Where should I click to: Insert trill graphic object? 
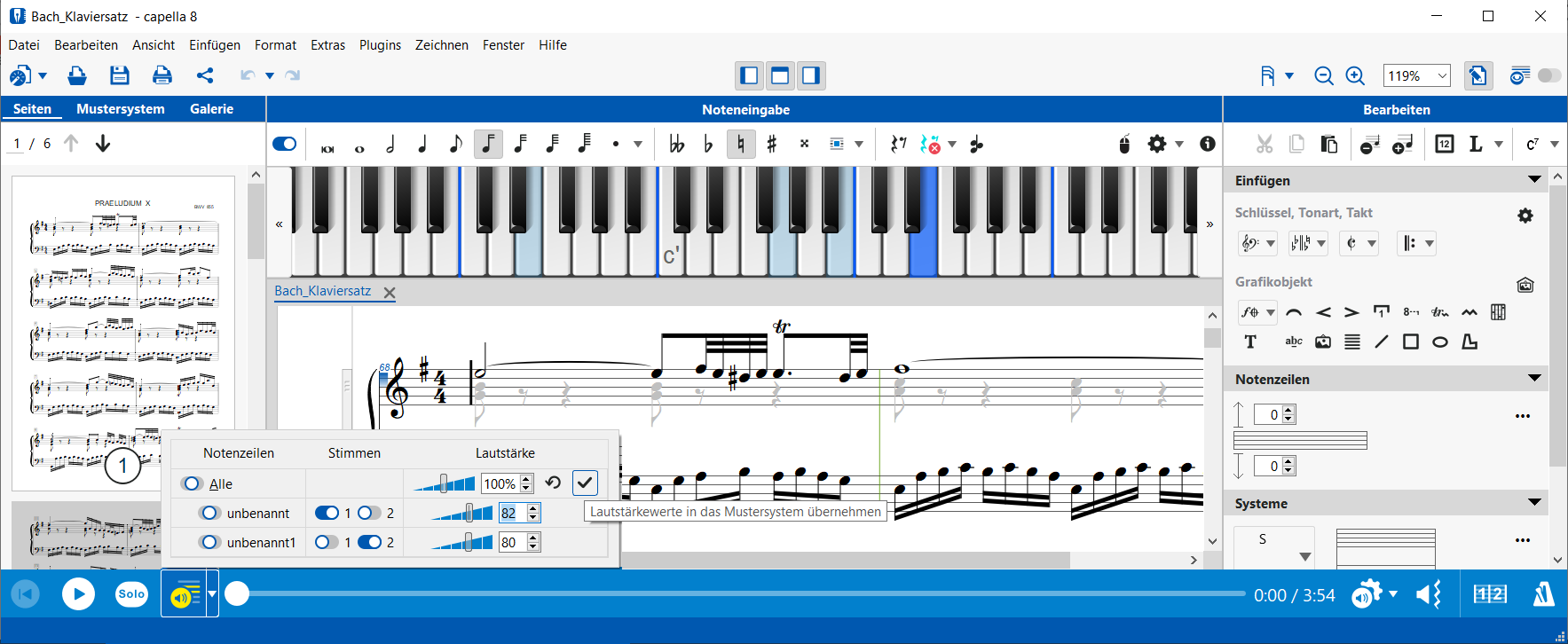coord(1439,312)
